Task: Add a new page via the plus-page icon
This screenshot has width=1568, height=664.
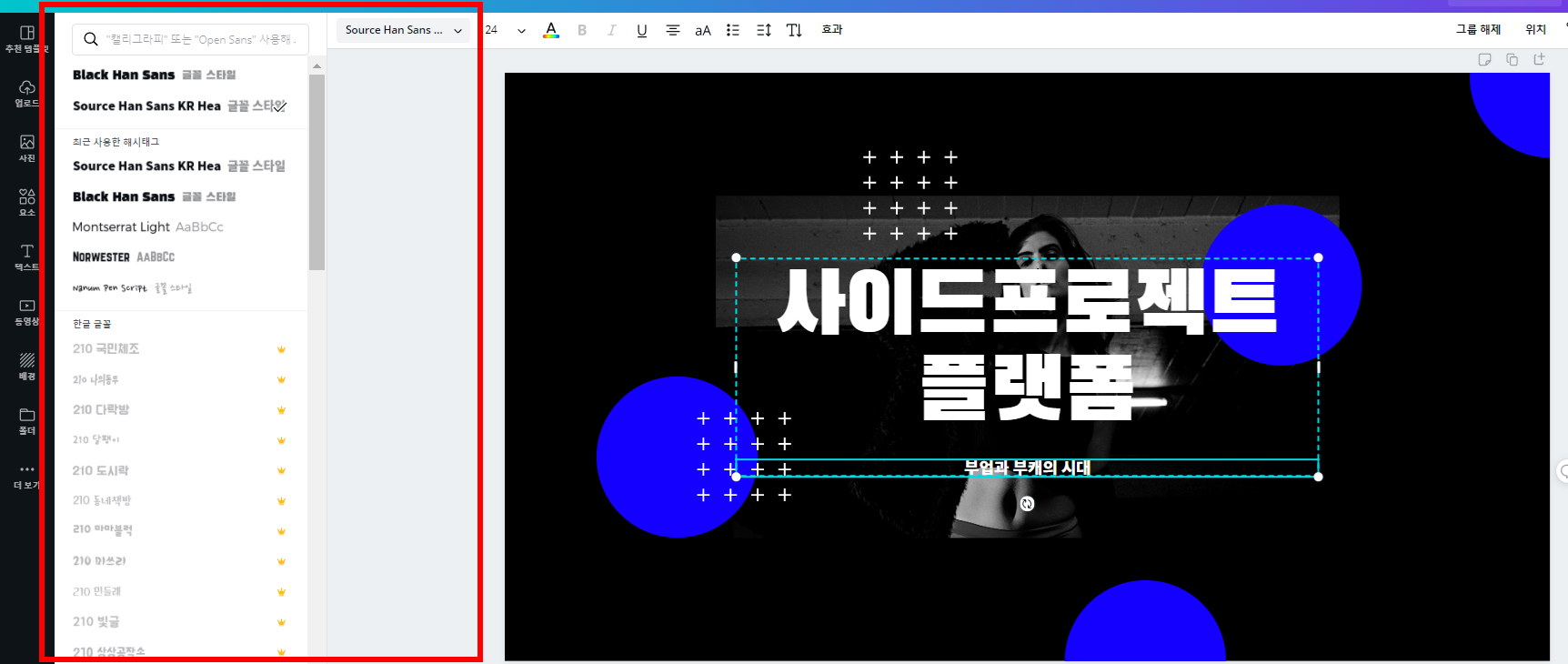Action: 1539,59
